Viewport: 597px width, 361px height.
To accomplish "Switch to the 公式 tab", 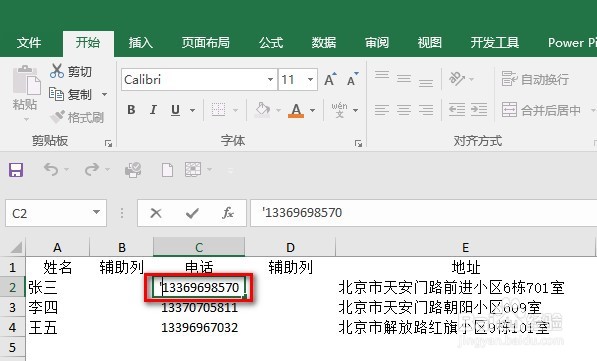I will click(271, 43).
